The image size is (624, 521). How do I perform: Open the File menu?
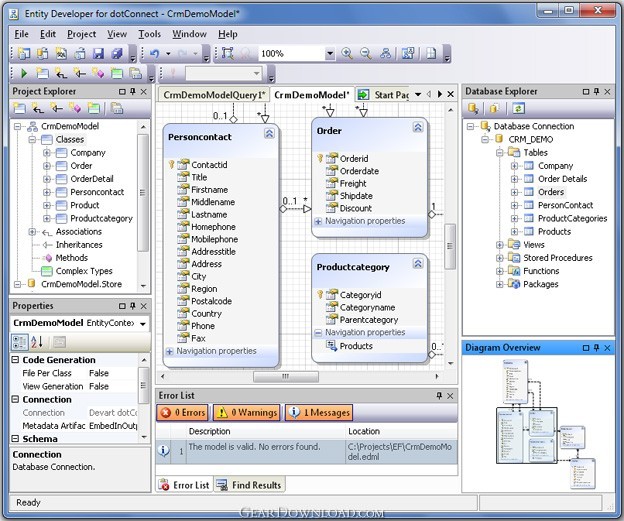[x=21, y=34]
